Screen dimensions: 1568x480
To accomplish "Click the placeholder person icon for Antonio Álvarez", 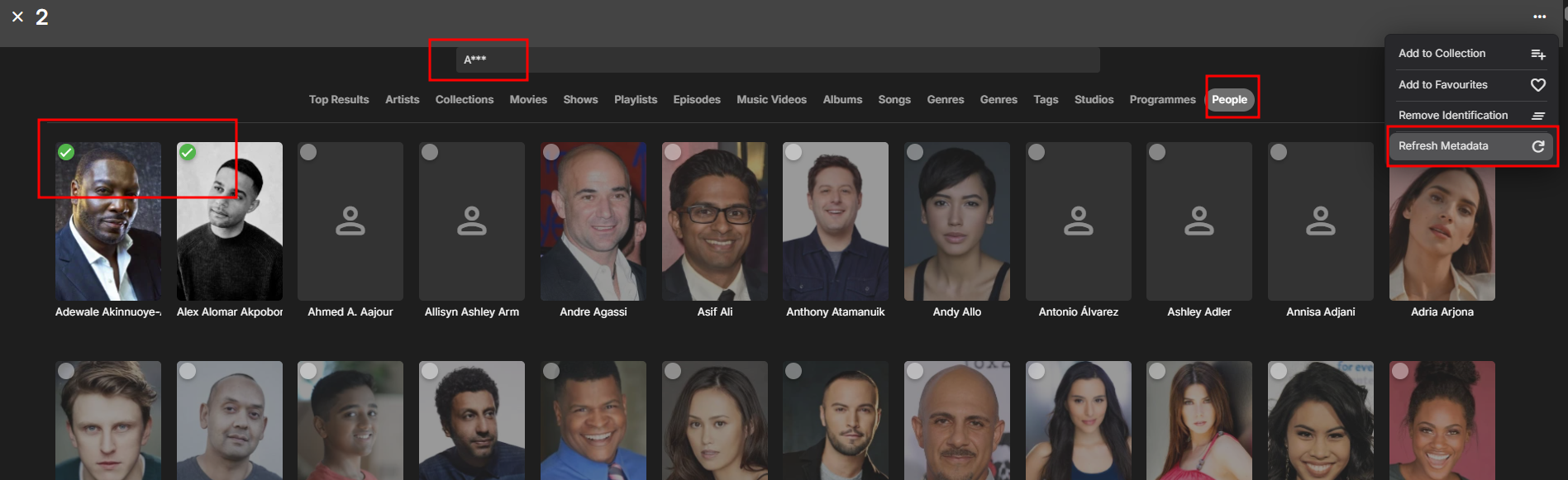I will pos(1079,221).
